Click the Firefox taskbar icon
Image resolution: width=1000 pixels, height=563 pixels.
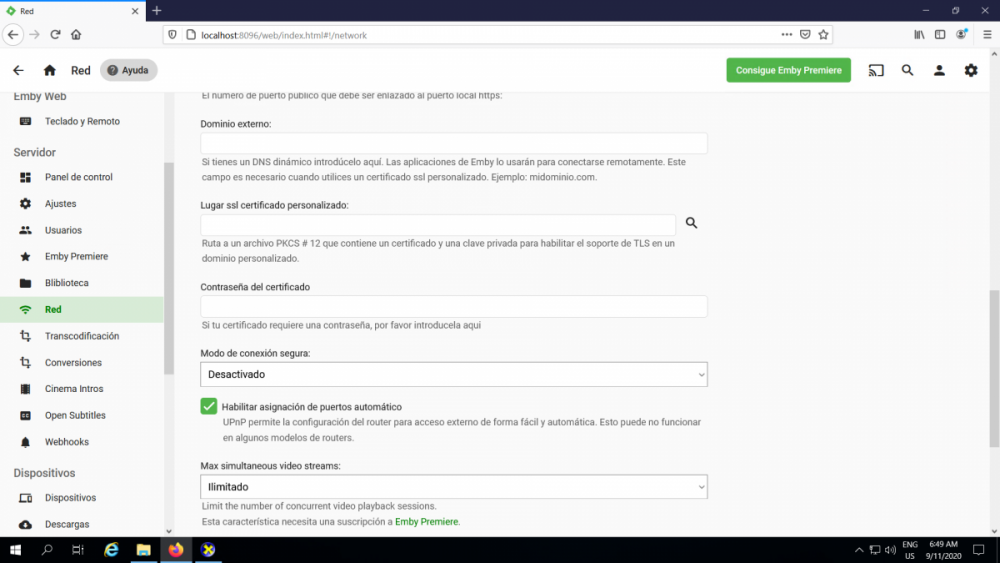pos(176,550)
